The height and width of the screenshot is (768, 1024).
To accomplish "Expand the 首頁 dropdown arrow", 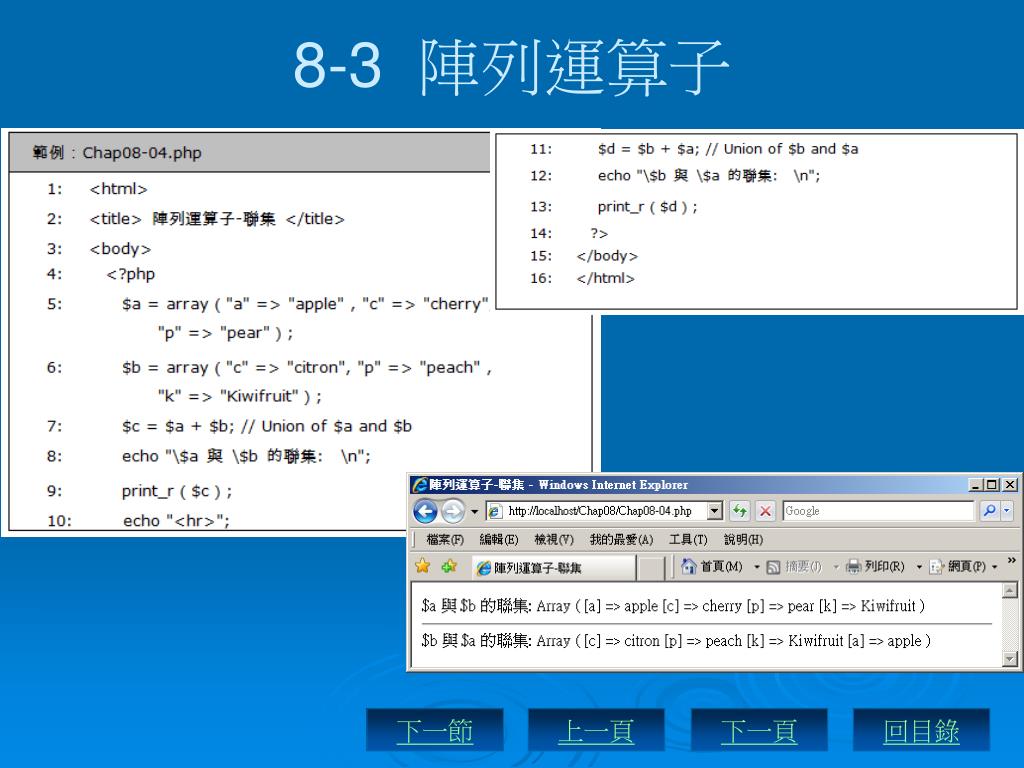I will pos(757,567).
